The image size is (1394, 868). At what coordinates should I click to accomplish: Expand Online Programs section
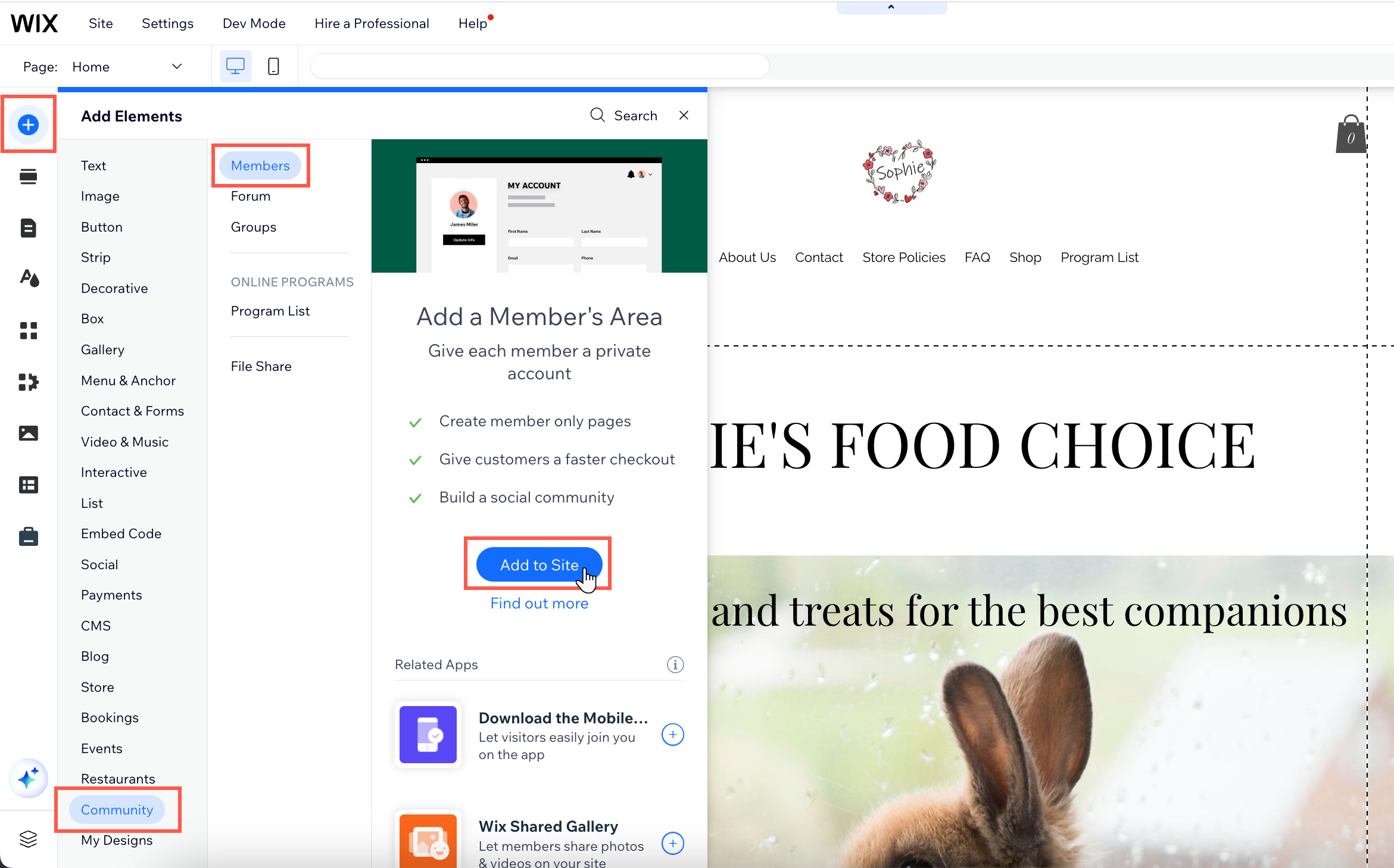tap(292, 282)
